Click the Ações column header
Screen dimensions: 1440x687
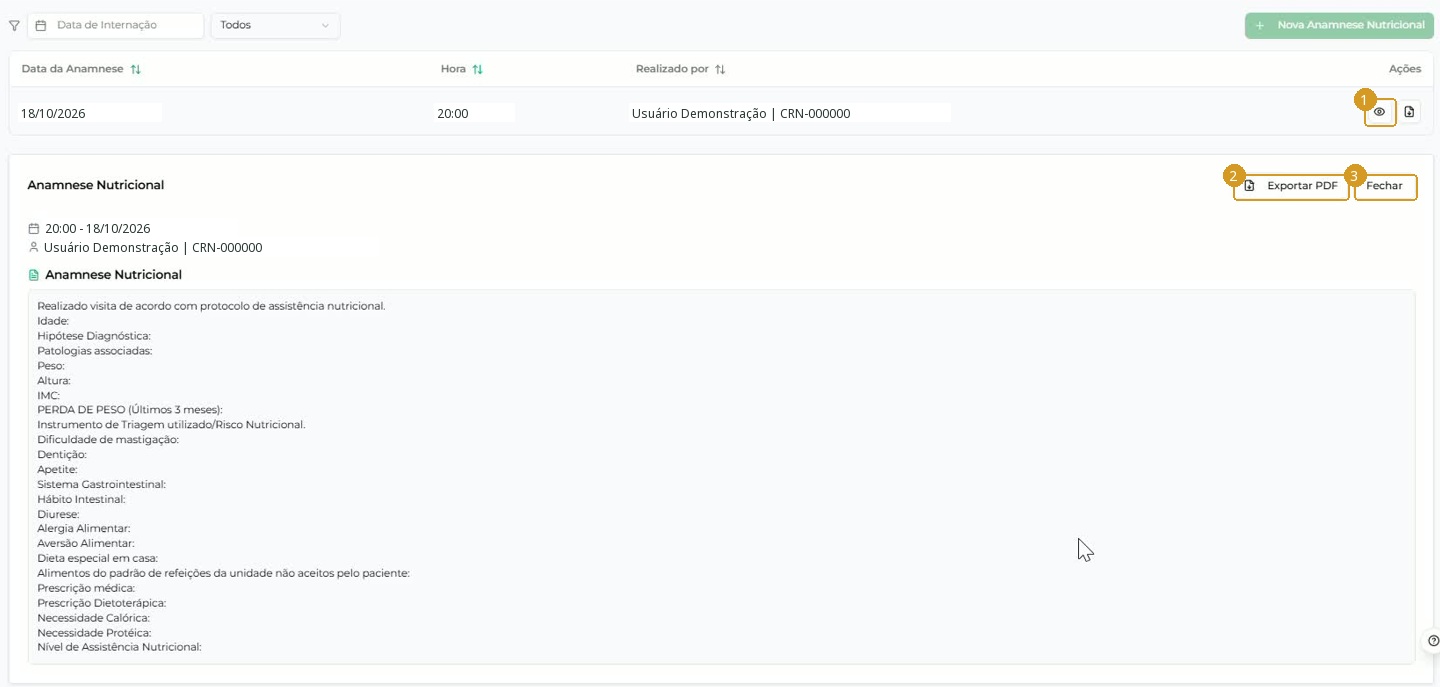pyautogui.click(x=1405, y=69)
